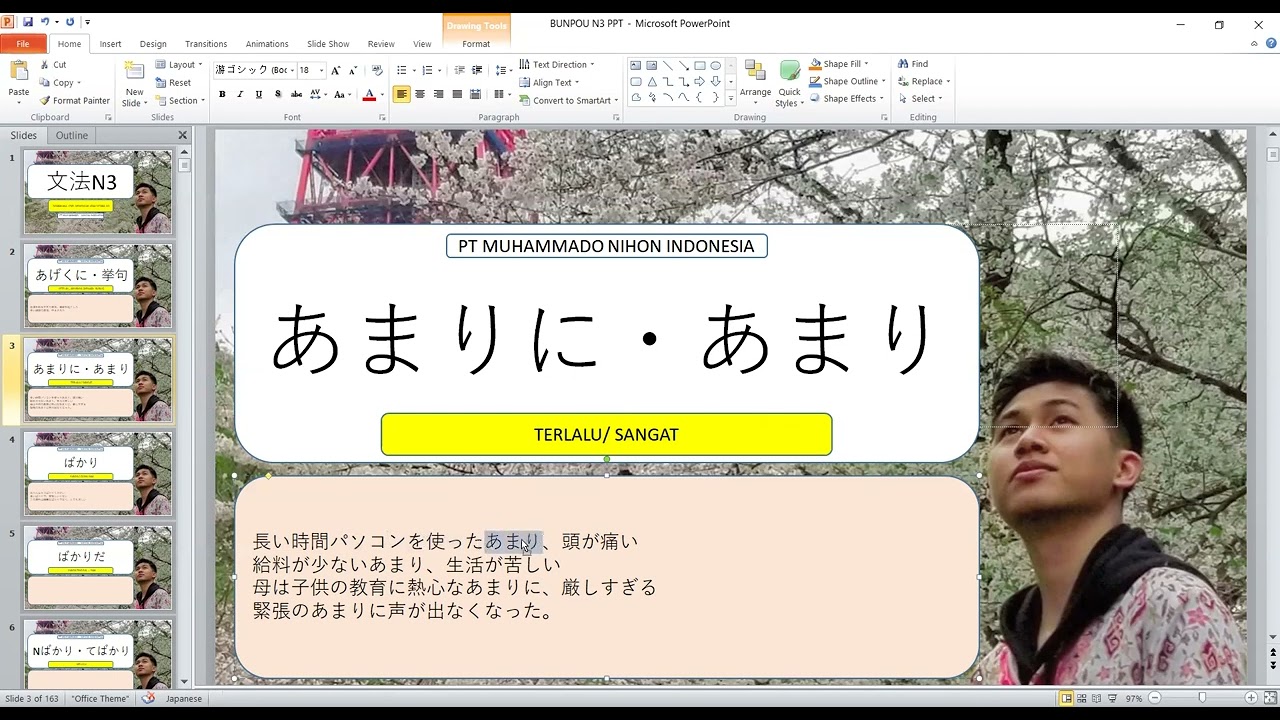Apply the font color red
Image resolution: width=1280 pixels, height=720 pixels.
(x=368, y=94)
